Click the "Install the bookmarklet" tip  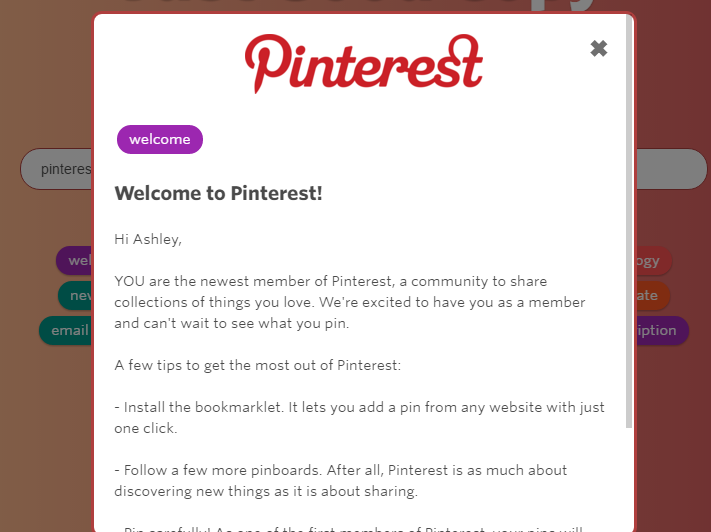(x=359, y=417)
